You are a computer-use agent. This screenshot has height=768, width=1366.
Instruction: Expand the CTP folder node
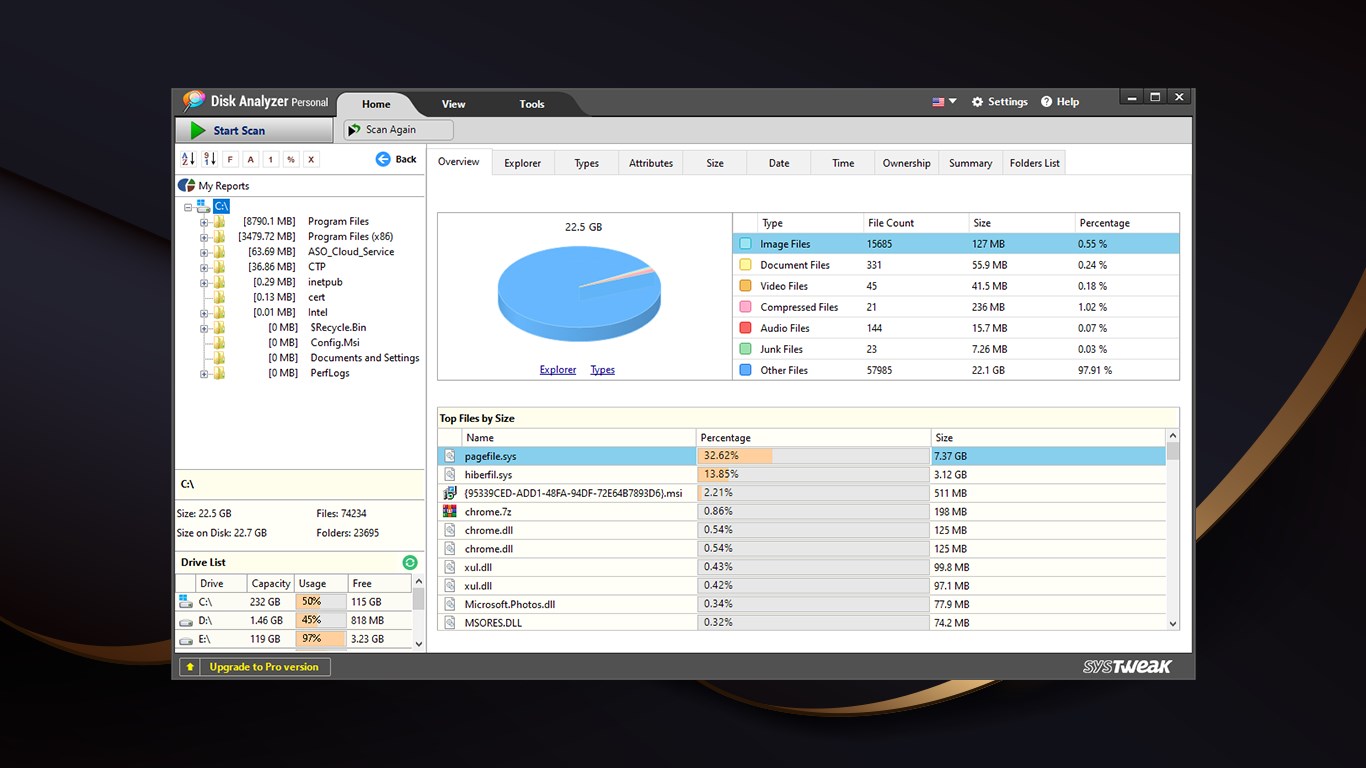pos(203,267)
